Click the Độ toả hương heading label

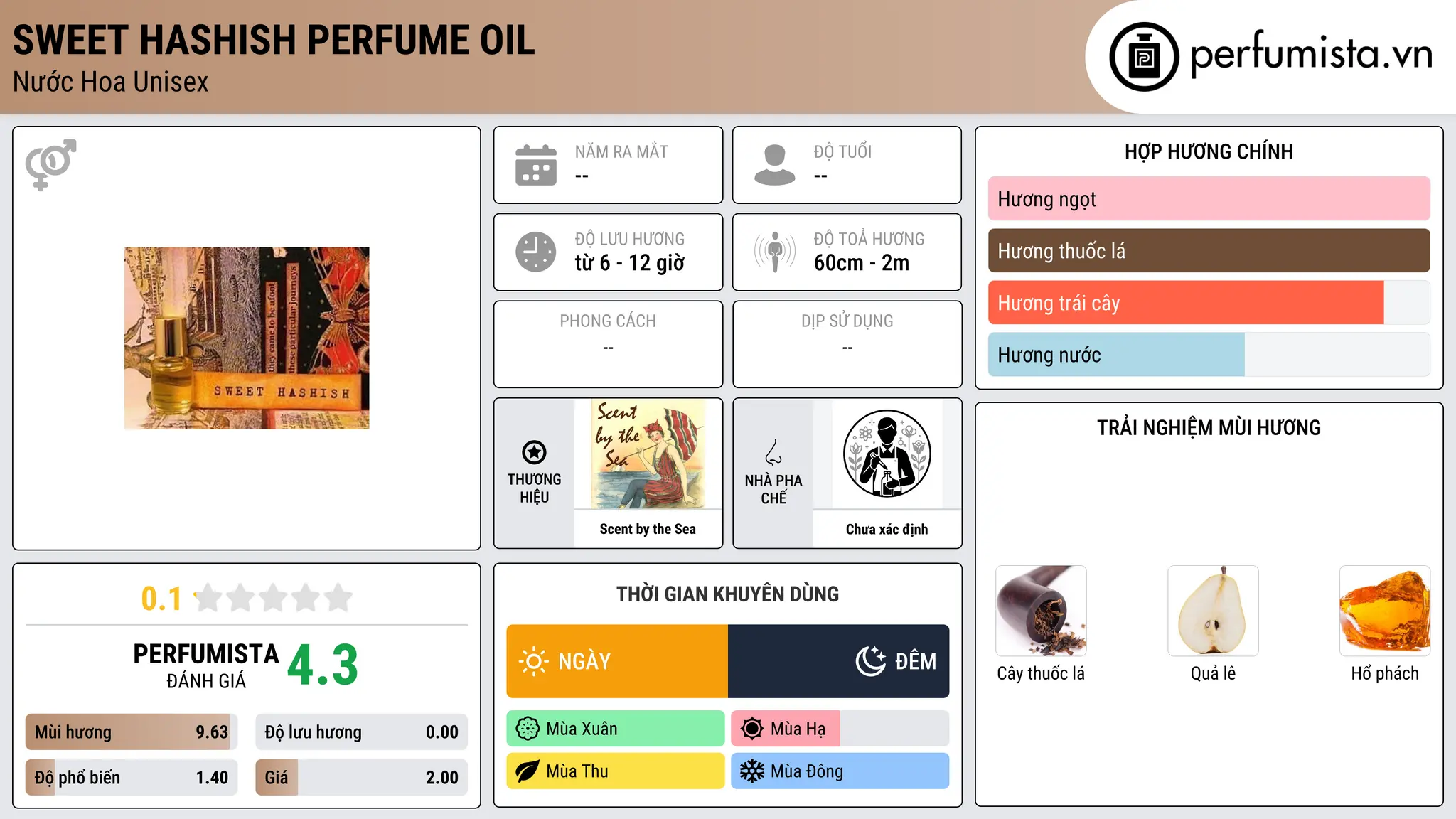coord(869,240)
